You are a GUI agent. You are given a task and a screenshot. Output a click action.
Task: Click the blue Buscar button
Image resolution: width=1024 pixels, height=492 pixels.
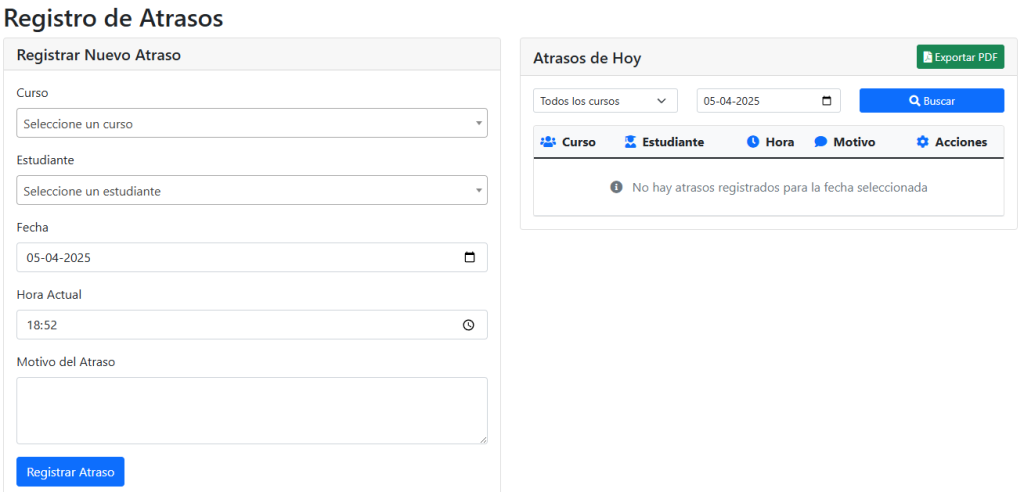pos(931,101)
